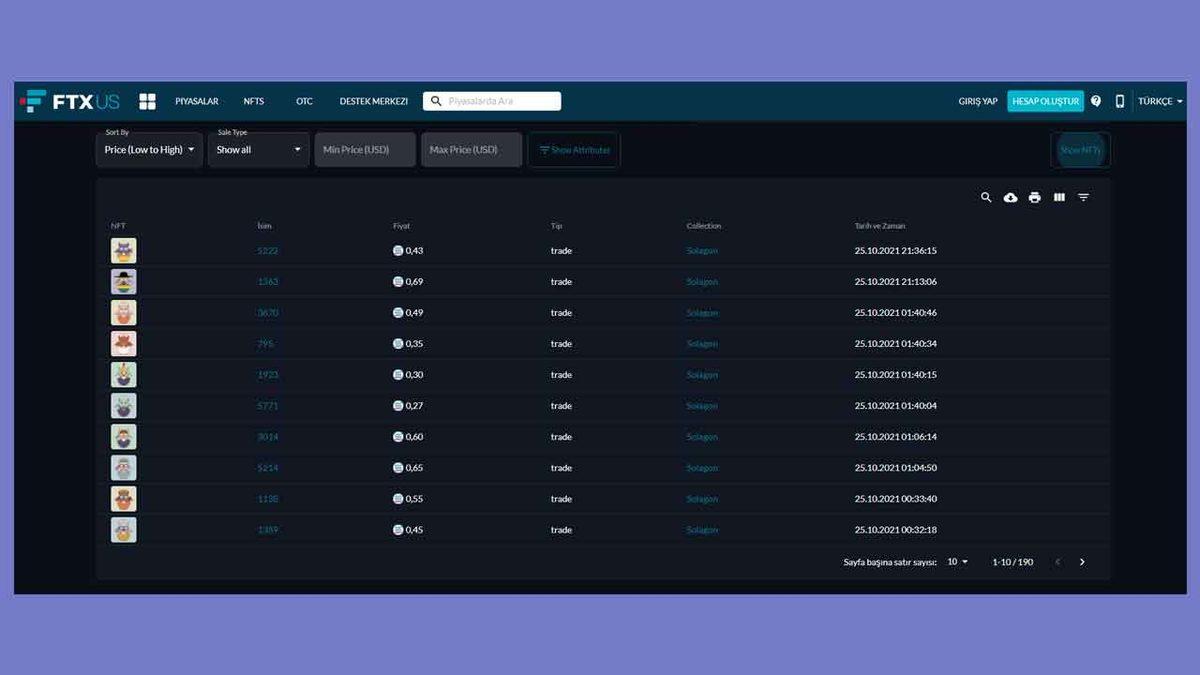
Task: Click the mobile phone app icon
Action: click(x=1120, y=101)
